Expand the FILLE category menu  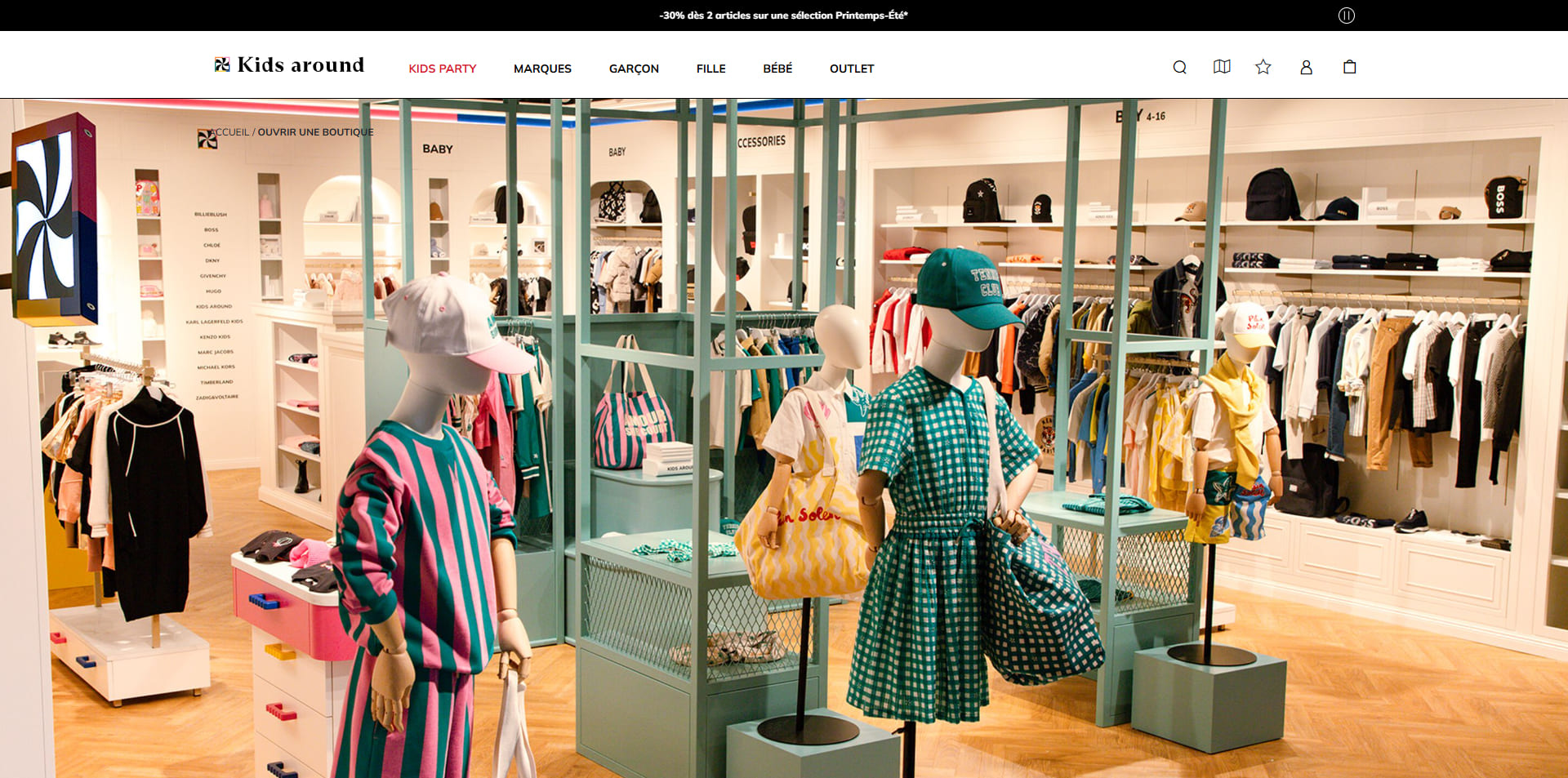710,69
